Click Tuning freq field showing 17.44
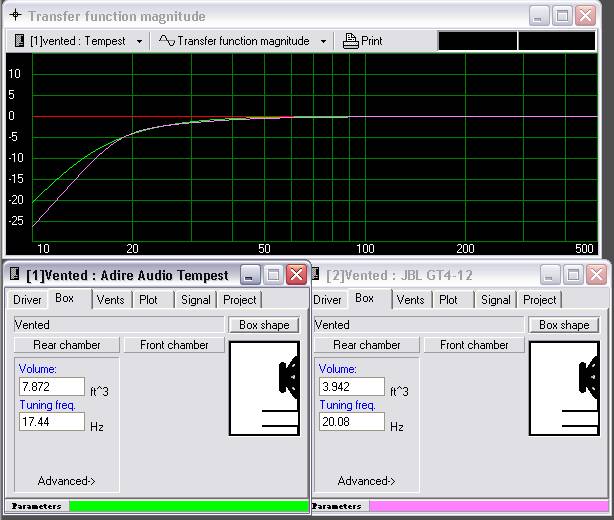The image size is (614, 520). pos(52,422)
